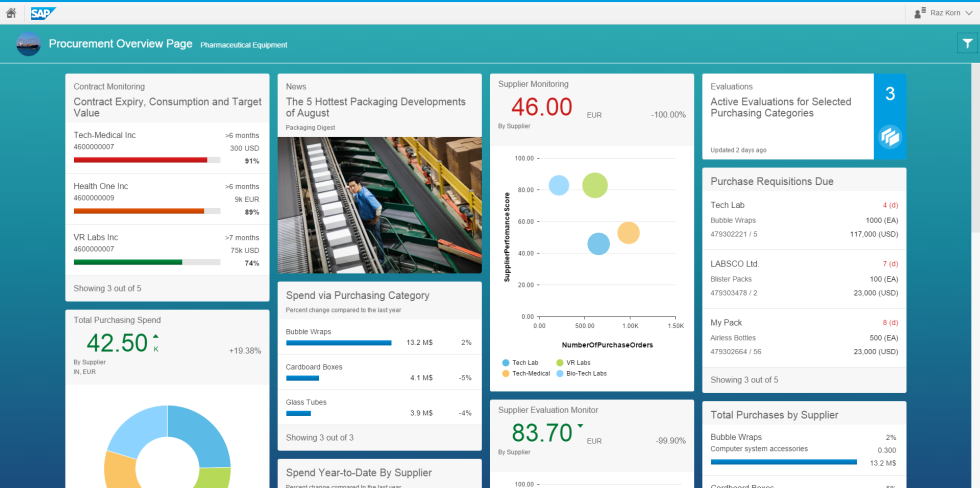Click the SAP logo
Image resolution: width=980 pixels, height=488 pixels.
pyautogui.click(x=43, y=13)
